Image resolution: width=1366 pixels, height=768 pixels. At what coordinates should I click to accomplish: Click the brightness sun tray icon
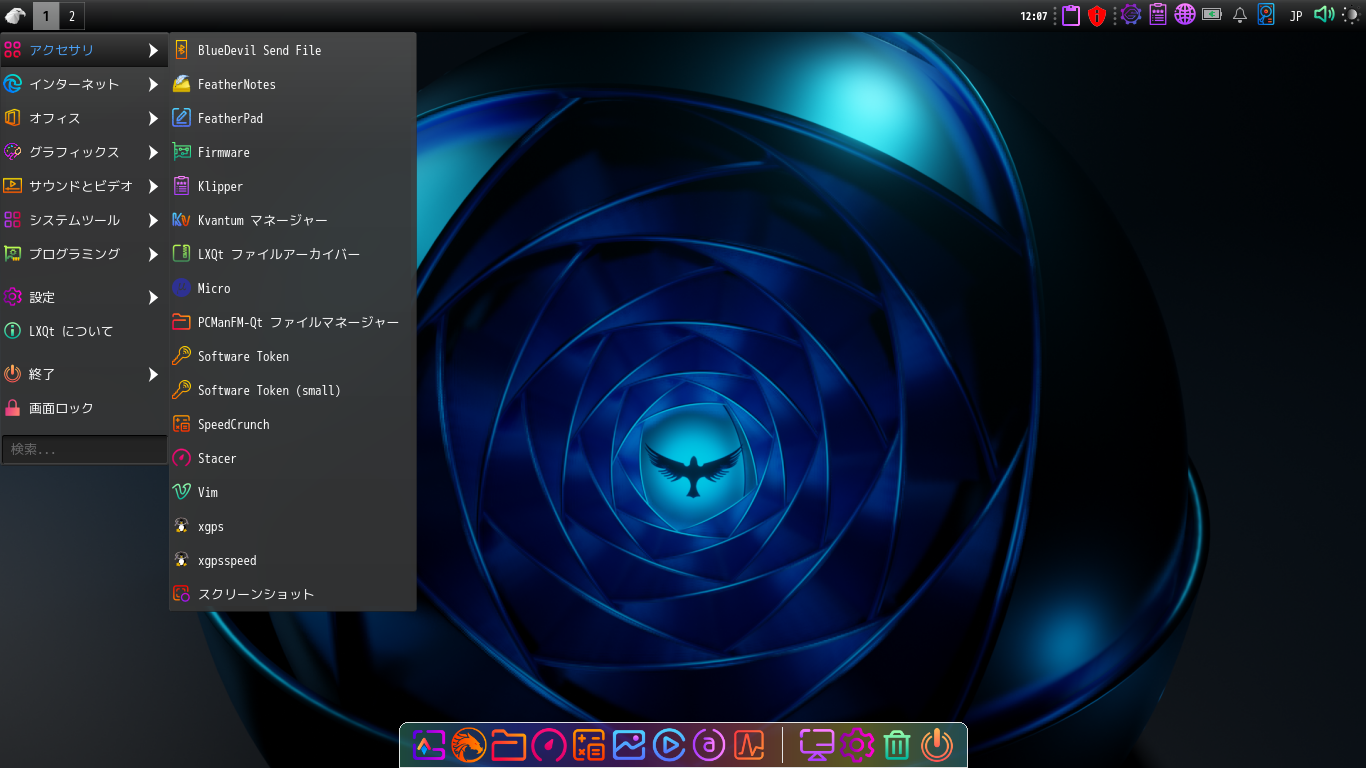1351,15
